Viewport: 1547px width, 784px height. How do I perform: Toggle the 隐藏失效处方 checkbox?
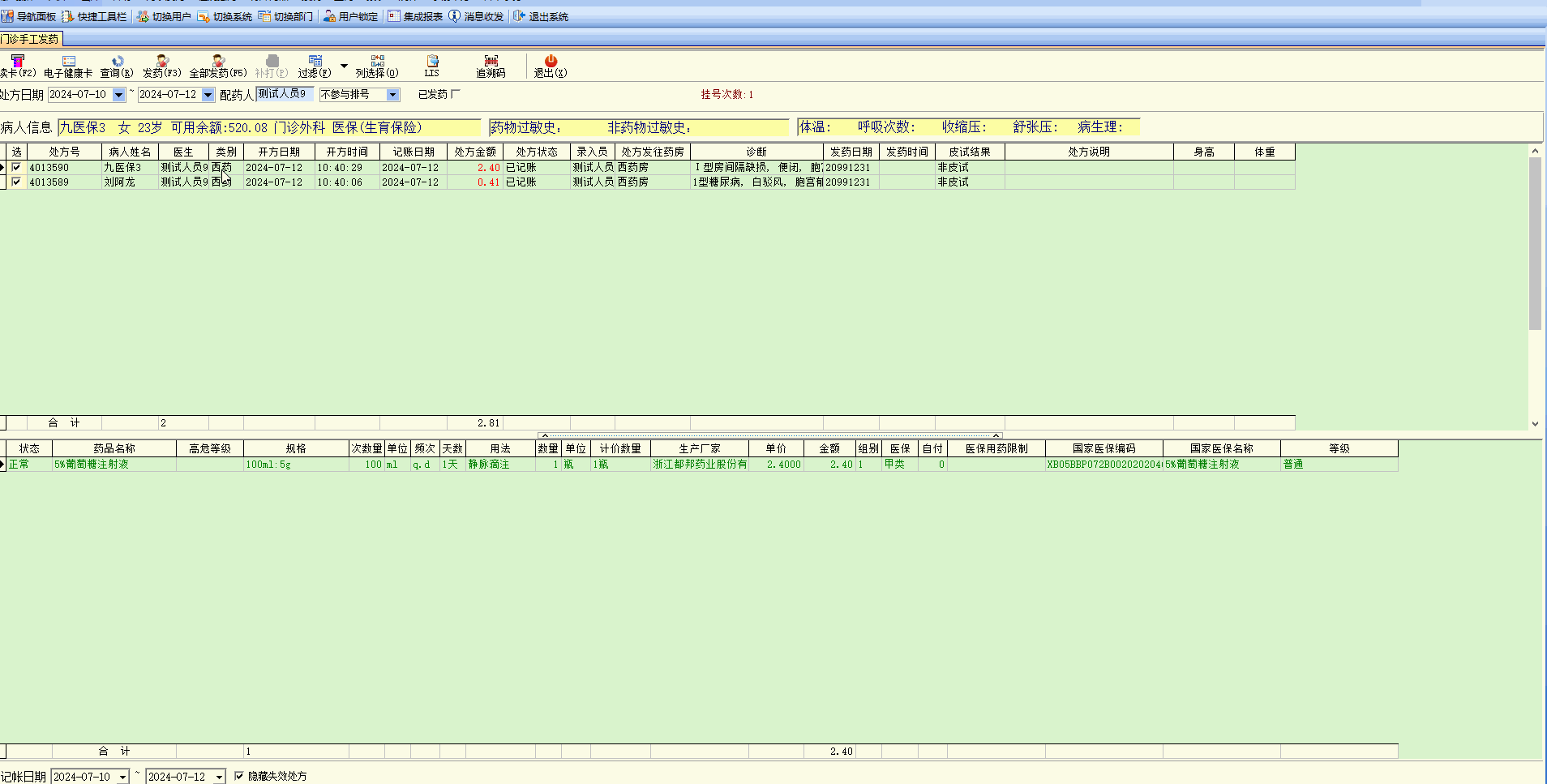[239, 776]
